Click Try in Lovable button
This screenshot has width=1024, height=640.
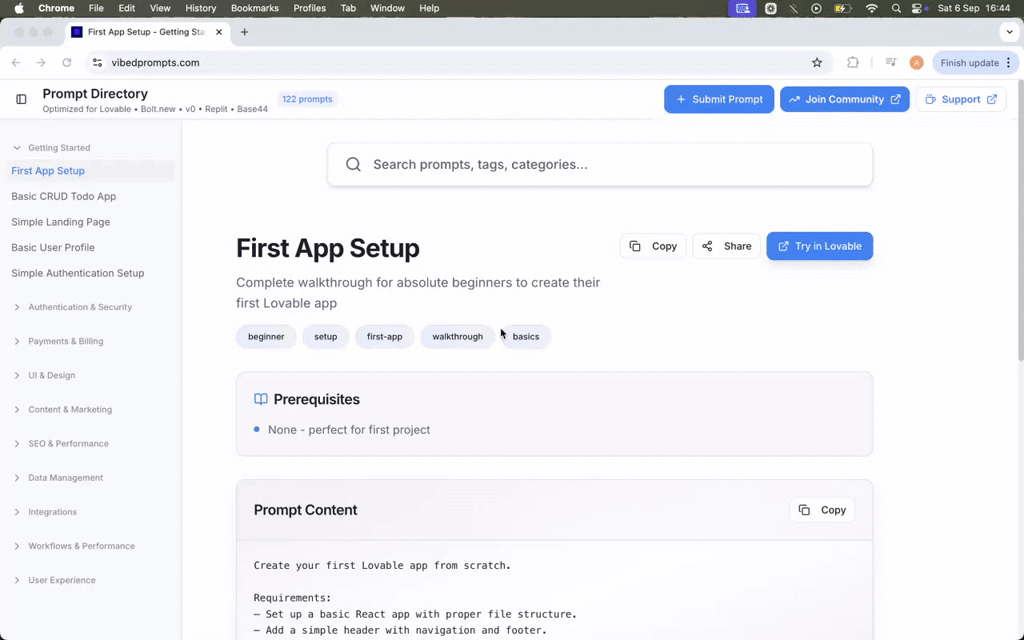(x=820, y=246)
